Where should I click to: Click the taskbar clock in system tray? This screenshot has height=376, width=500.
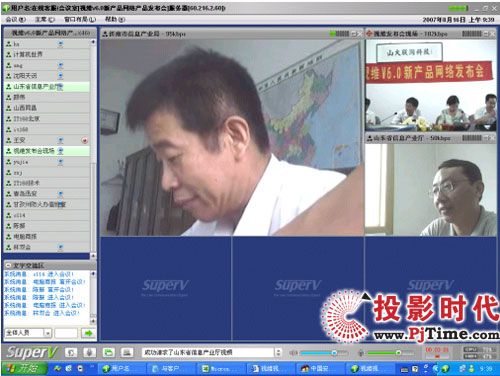pos(486,368)
